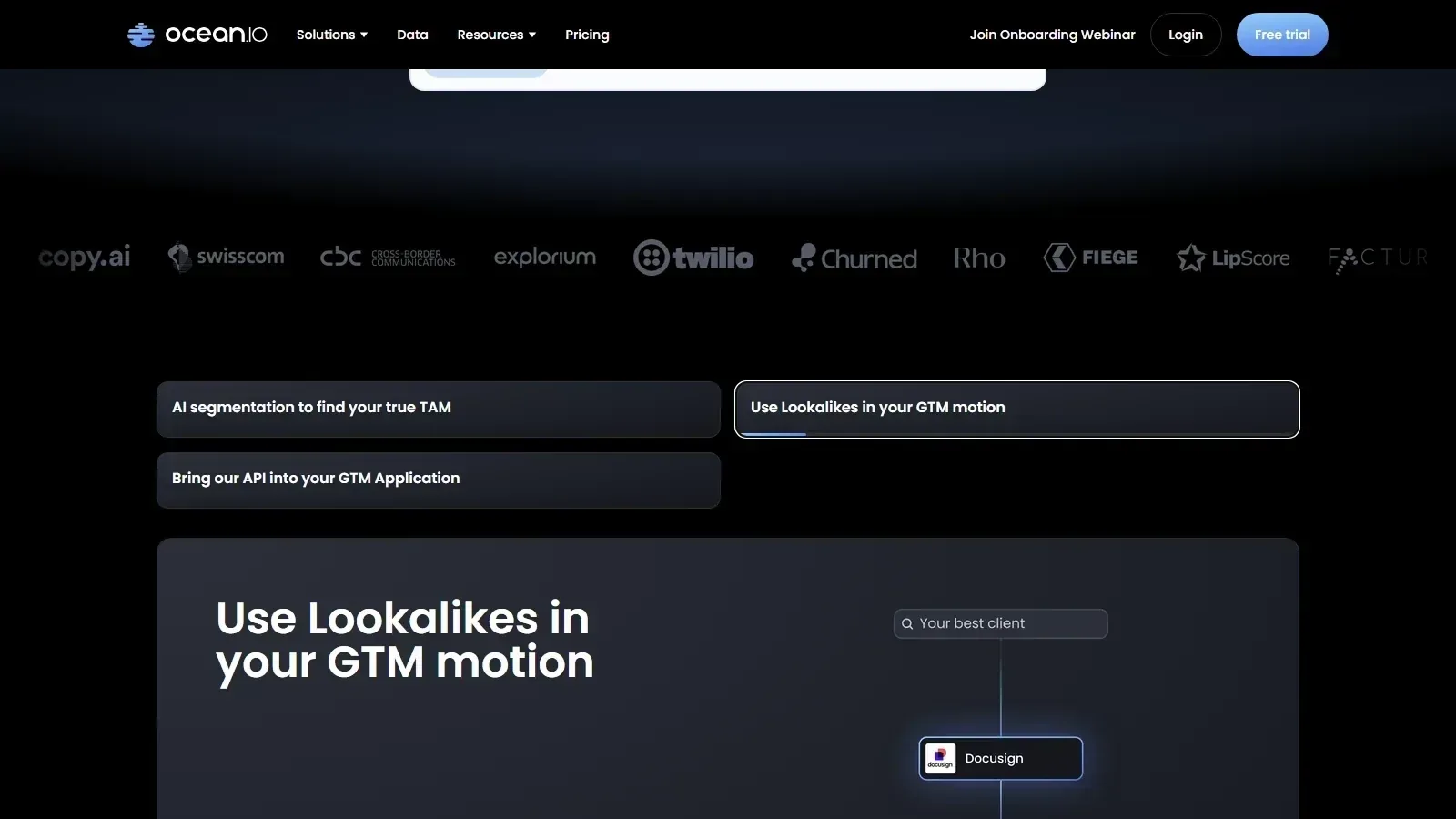The image size is (1456, 819).
Task: Start a Free trial
Action: pyautogui.click(x=1282, y=35)
